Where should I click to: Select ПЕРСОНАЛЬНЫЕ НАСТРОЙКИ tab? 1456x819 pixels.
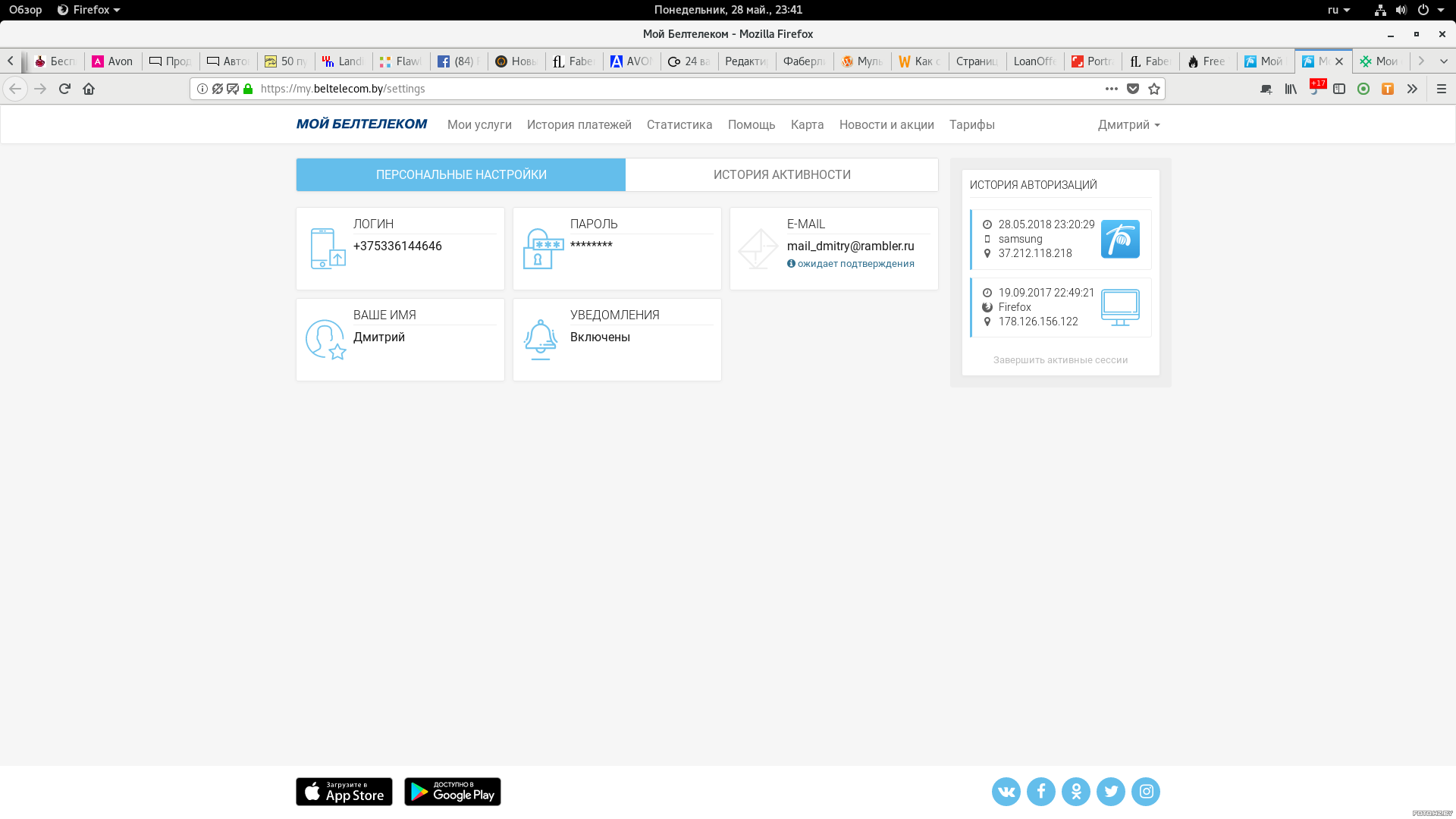click(461, 174)
